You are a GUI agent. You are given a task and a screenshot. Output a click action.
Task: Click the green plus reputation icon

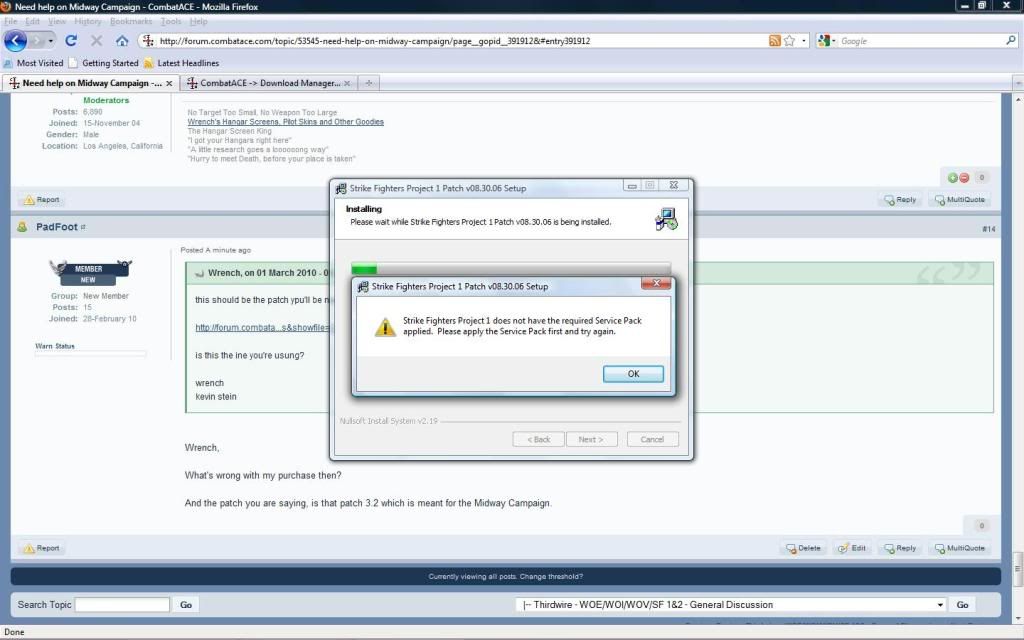pos(953,178)
